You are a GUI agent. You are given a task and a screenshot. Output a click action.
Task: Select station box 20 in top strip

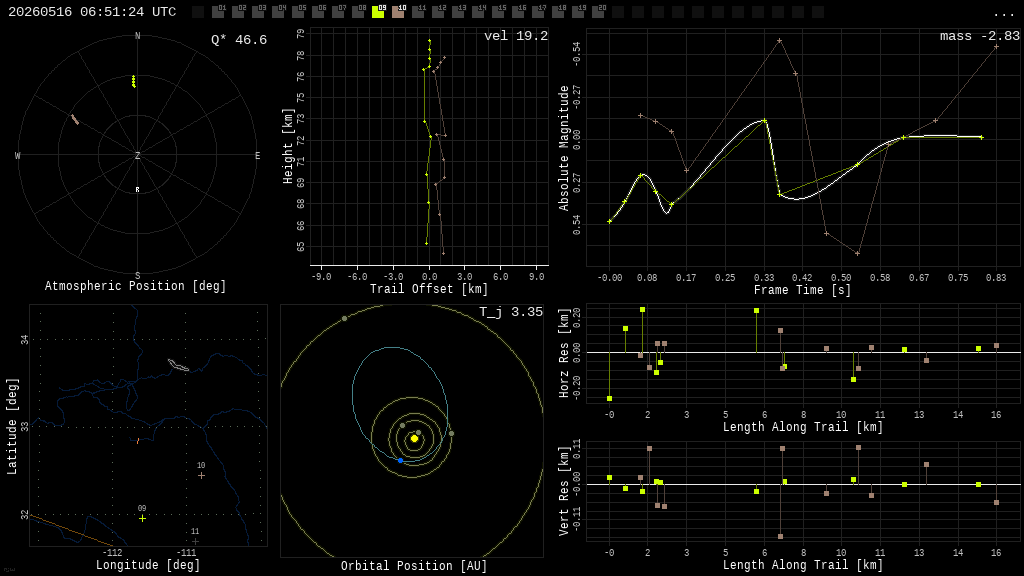coord(598,12)
